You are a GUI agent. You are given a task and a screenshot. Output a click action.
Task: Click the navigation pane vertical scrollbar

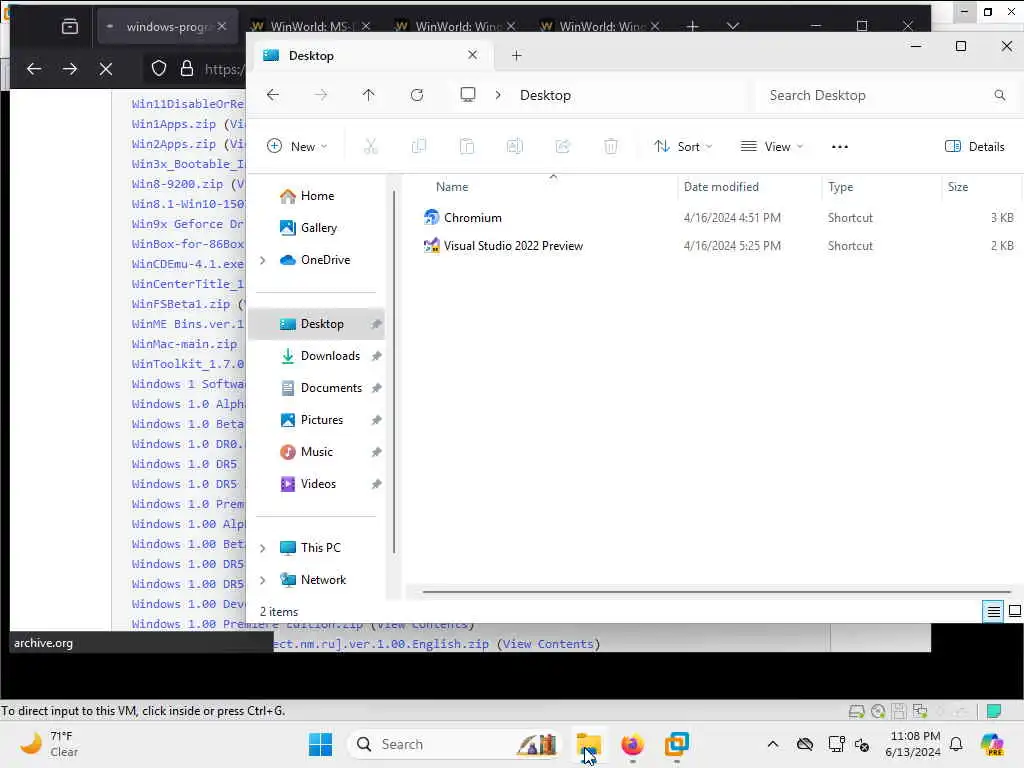click(x=394, y=372)
